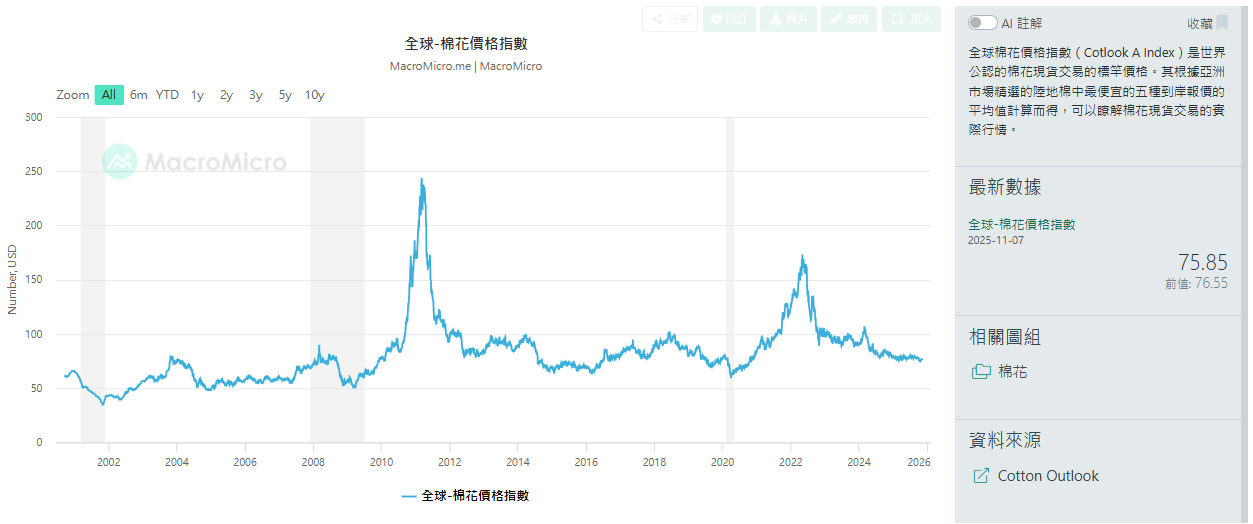Image resolution: width=1253 pixels, height=524 pixels.
Task: Set zoom range to YTD
Action: click(168, 95)
